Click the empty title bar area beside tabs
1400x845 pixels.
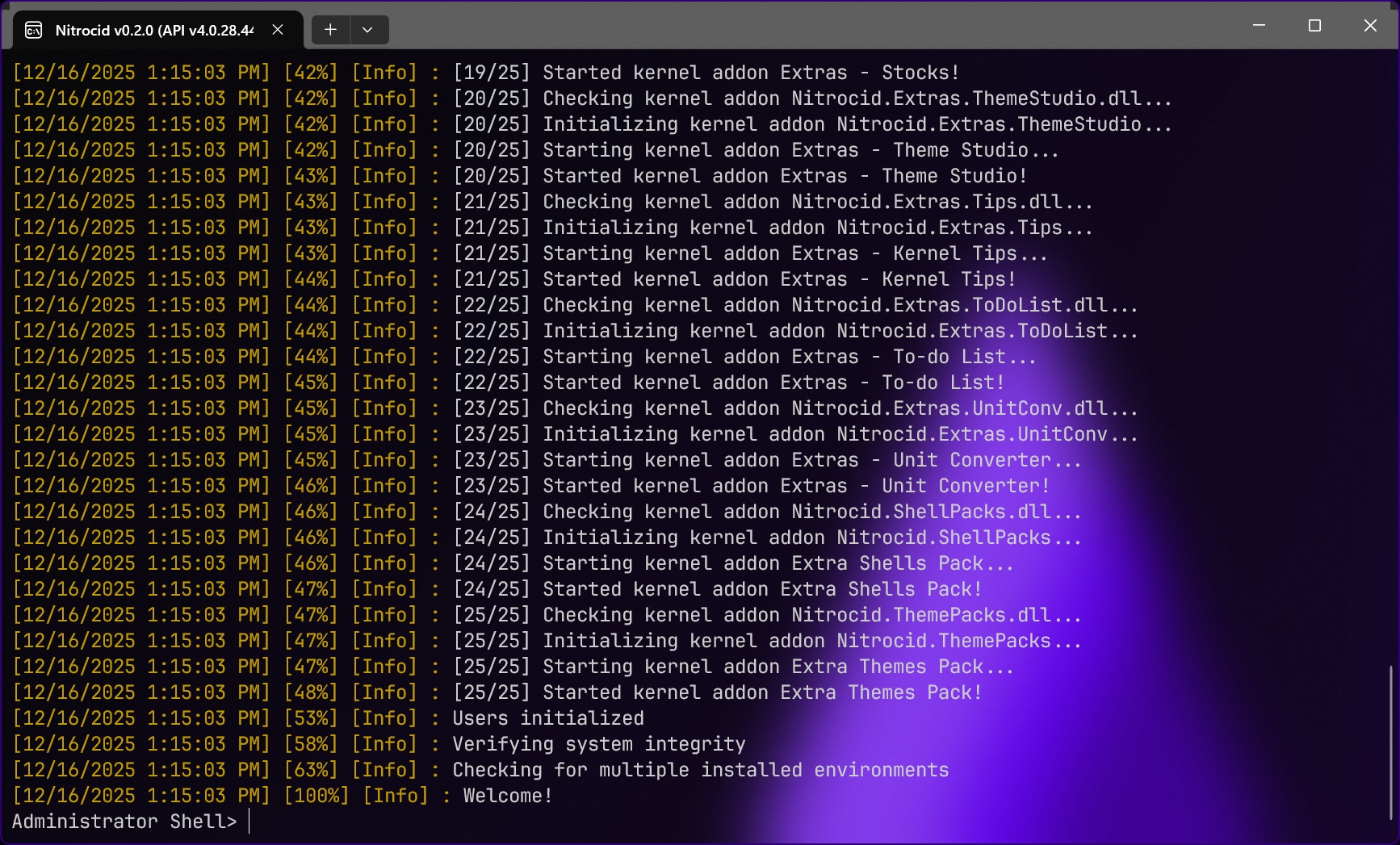(807, 26)
